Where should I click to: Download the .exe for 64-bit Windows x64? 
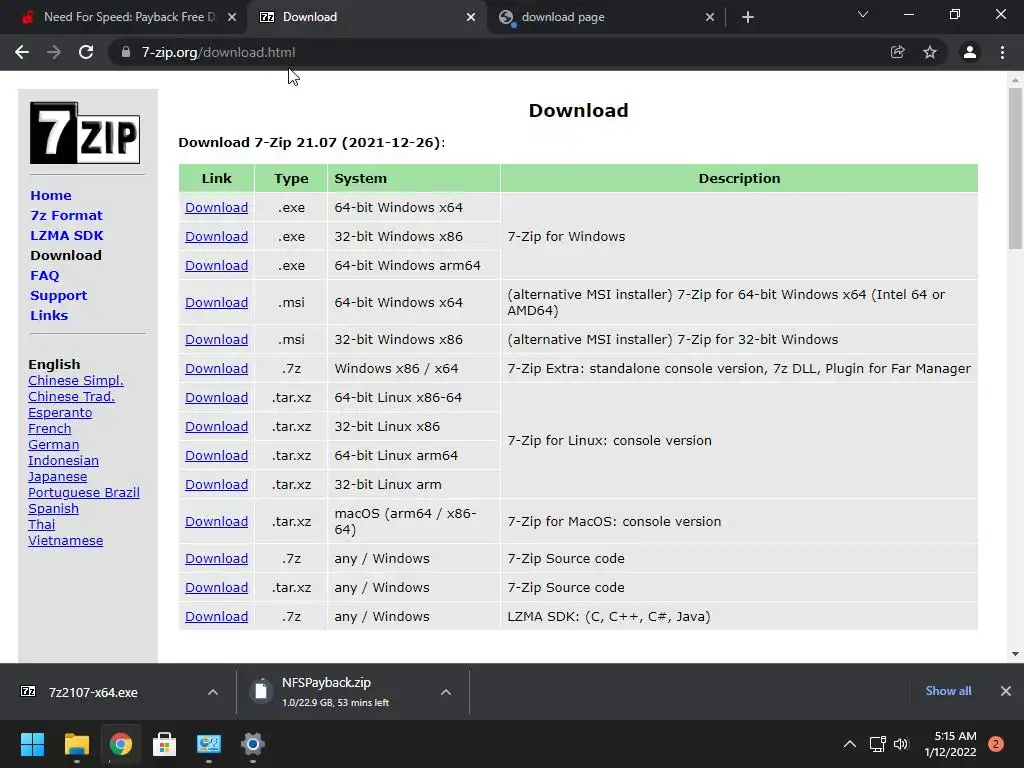click(216, 208)
